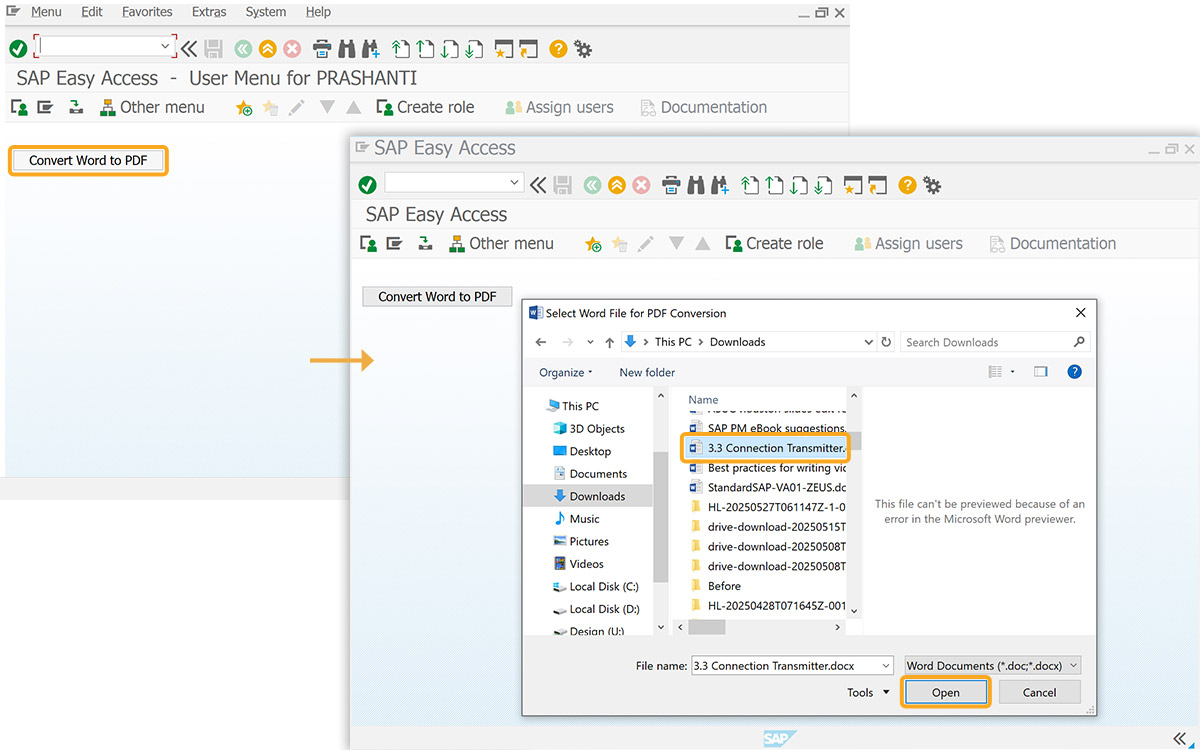Open the Help menu
1200x750 pixels.
(x=318, y=12)
